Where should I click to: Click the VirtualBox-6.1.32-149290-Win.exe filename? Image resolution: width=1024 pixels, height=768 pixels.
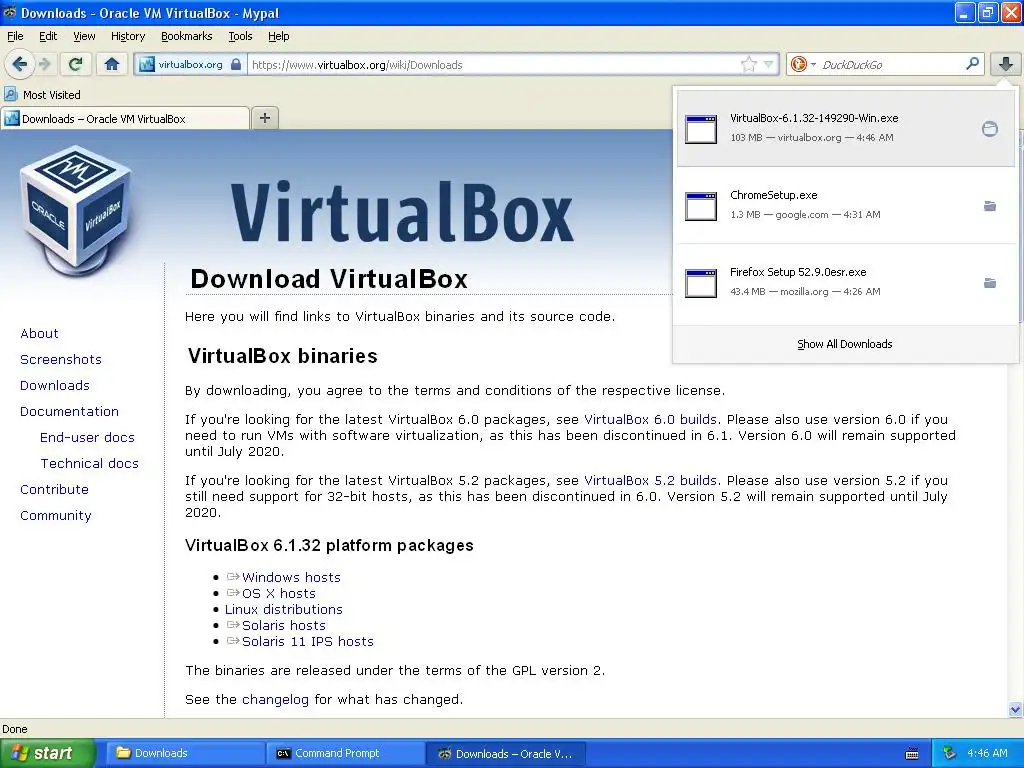tap(814, 118)
